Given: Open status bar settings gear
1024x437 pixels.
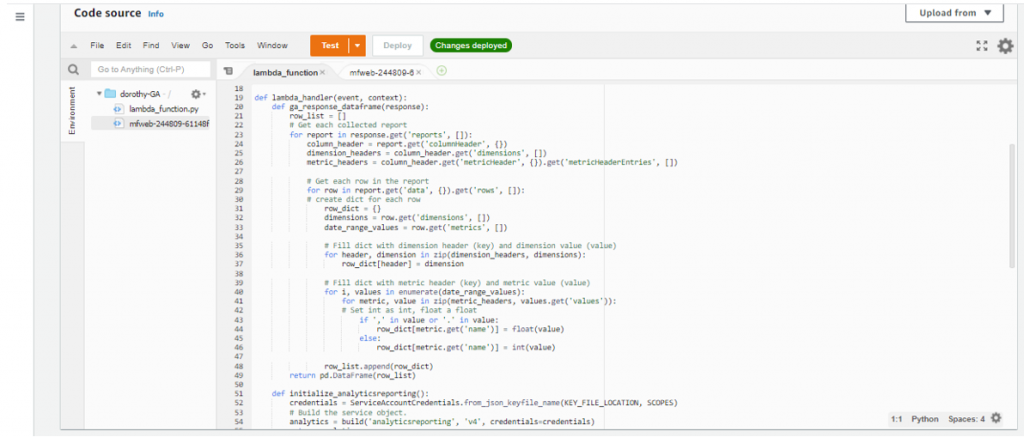Looking at the screenshot, I should pyautogui.click(x=995, y=418).
